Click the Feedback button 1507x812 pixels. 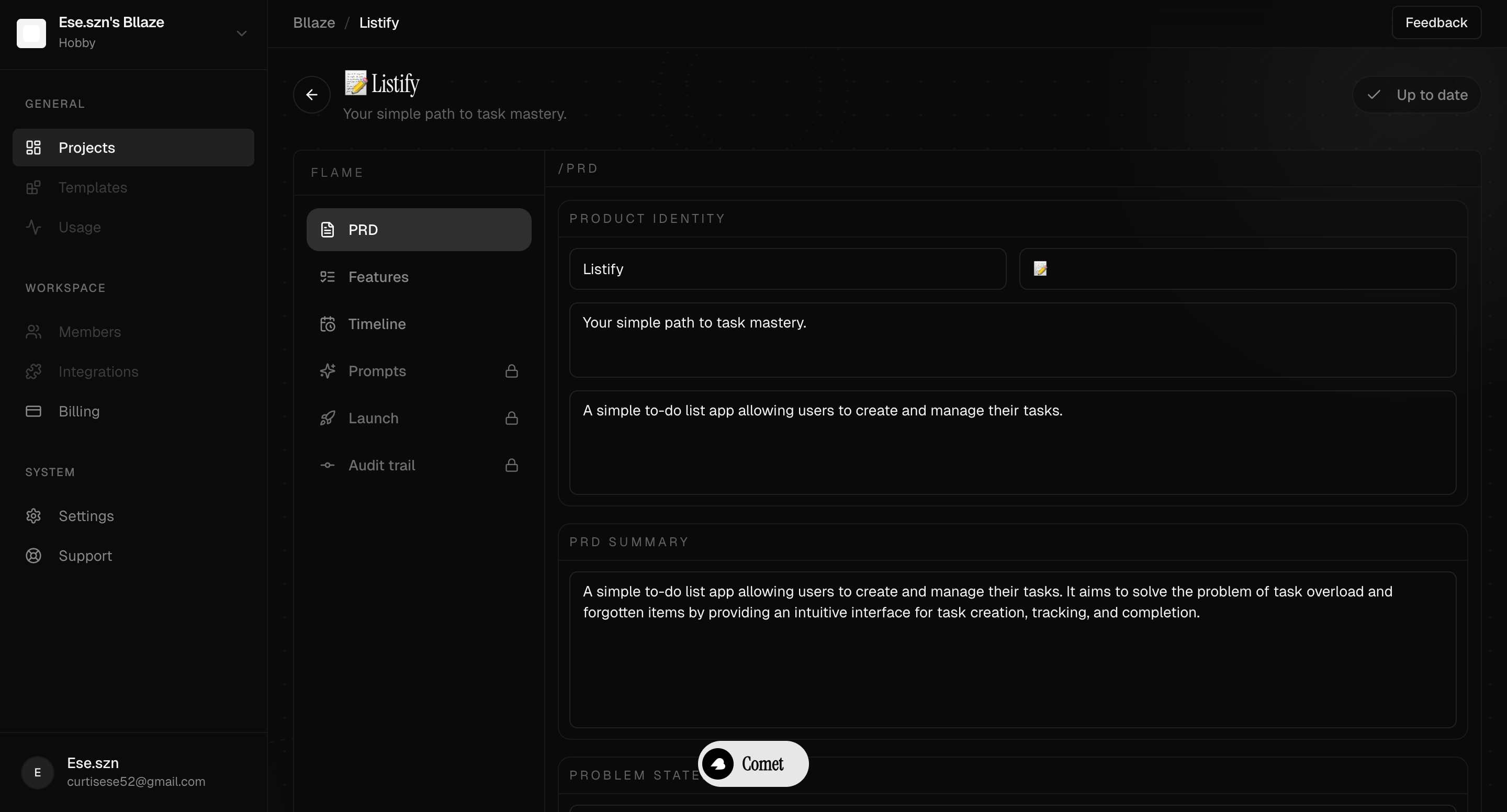point(1437,22)
